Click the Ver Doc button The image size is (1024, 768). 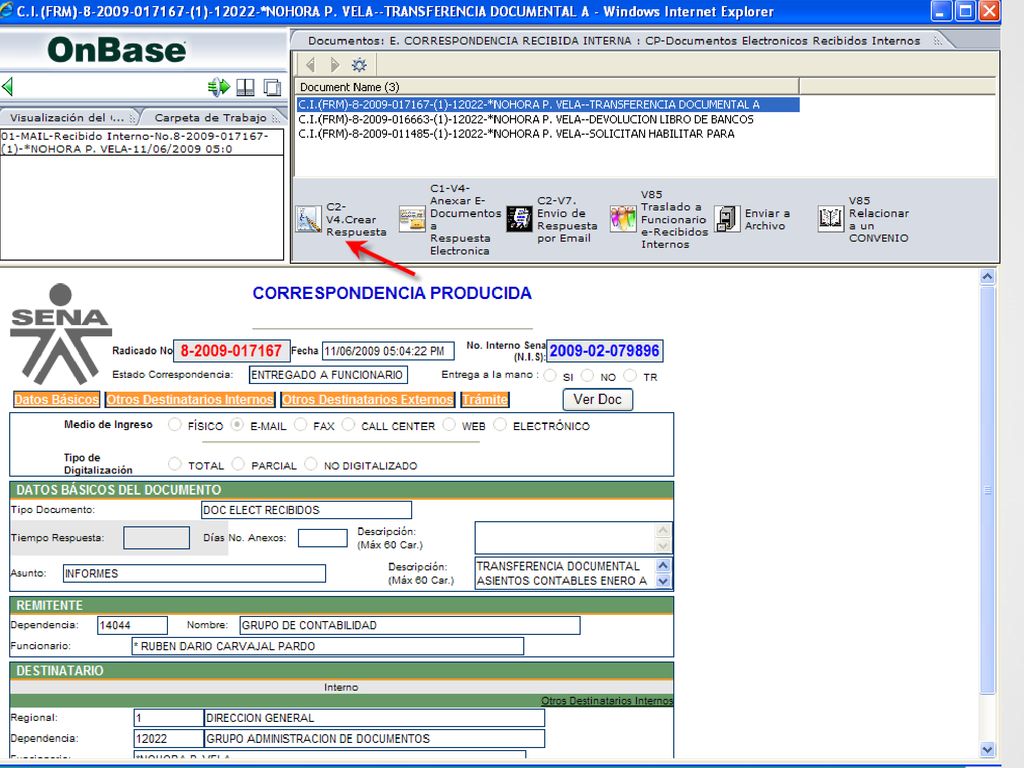pos(598,399)
